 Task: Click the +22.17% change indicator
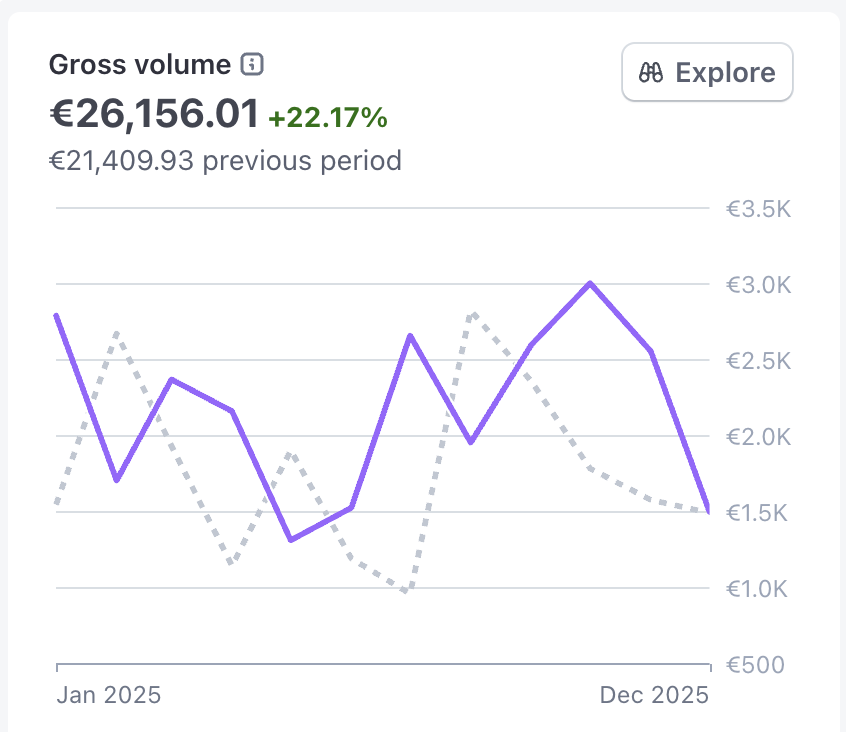(x=328, y=118)
